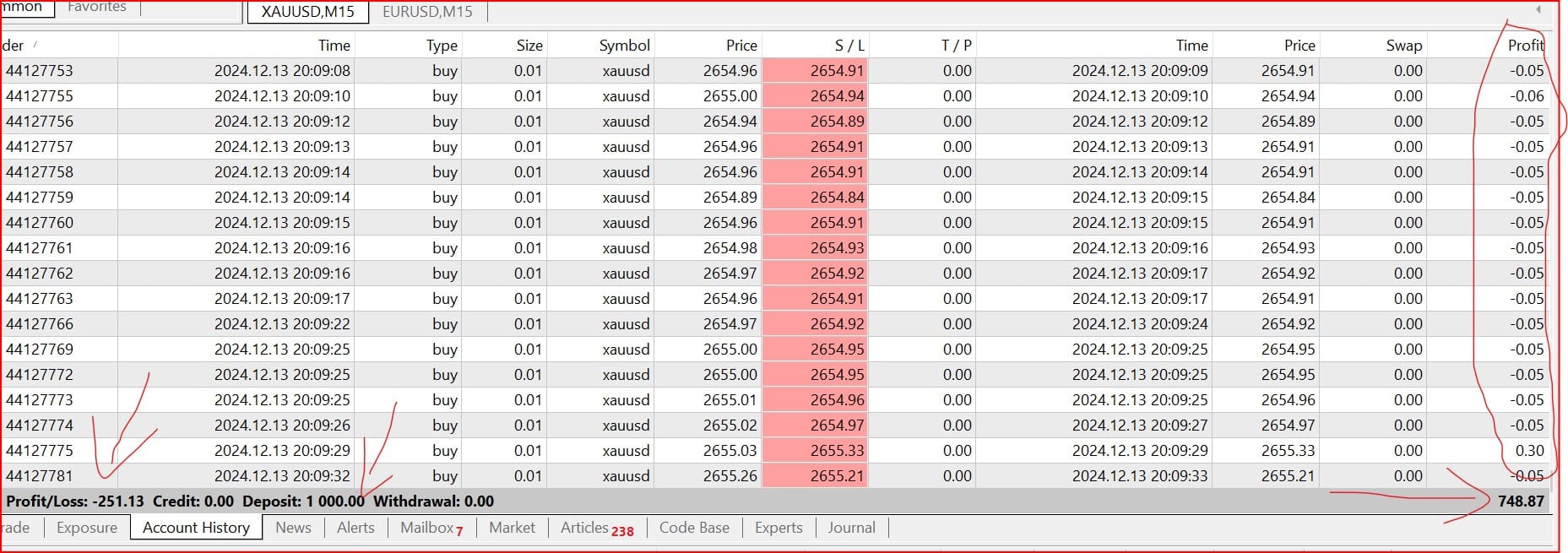Select the XAUUSD,M15 chart tab
1568x553 pixels.
coord(308,12)
